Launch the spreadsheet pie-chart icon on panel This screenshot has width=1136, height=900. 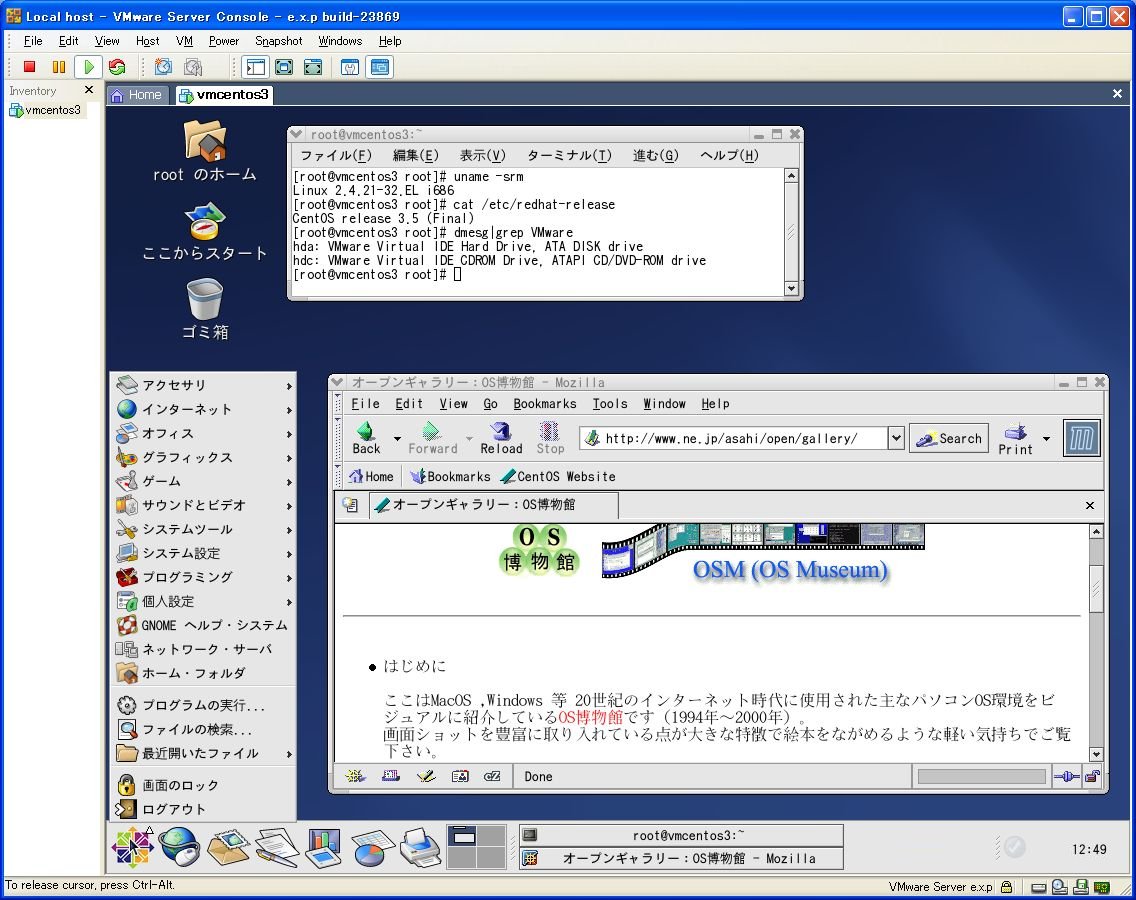(x=372, y=846)
